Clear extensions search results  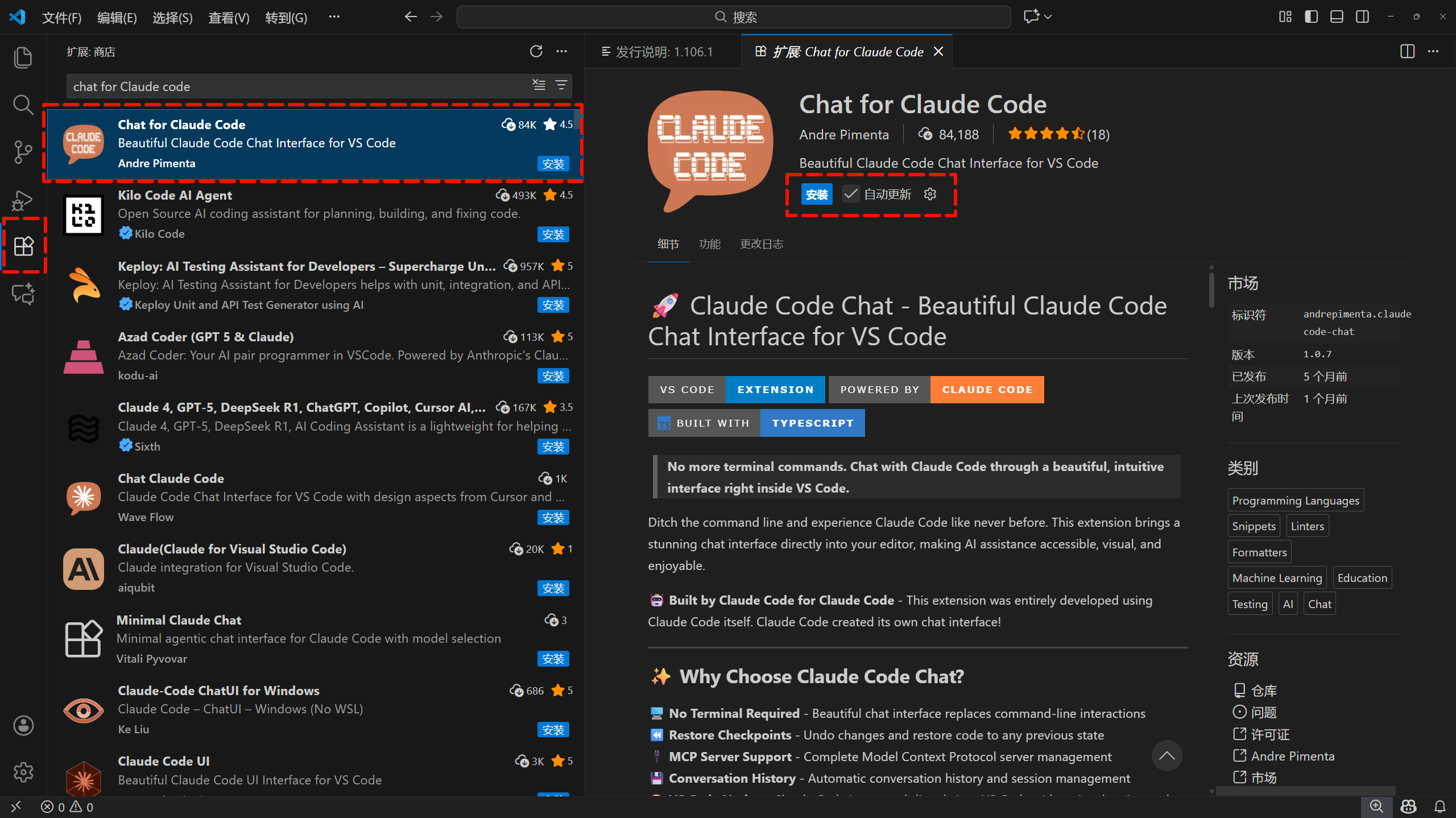(539, 85)
